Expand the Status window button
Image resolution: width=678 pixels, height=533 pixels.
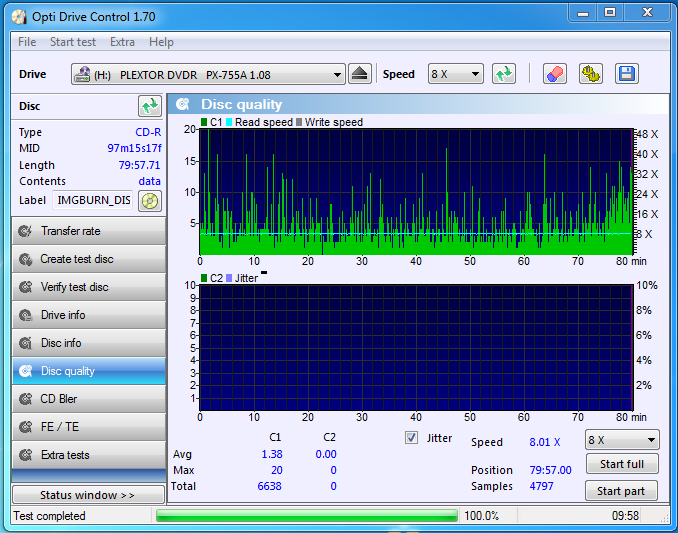88,495
